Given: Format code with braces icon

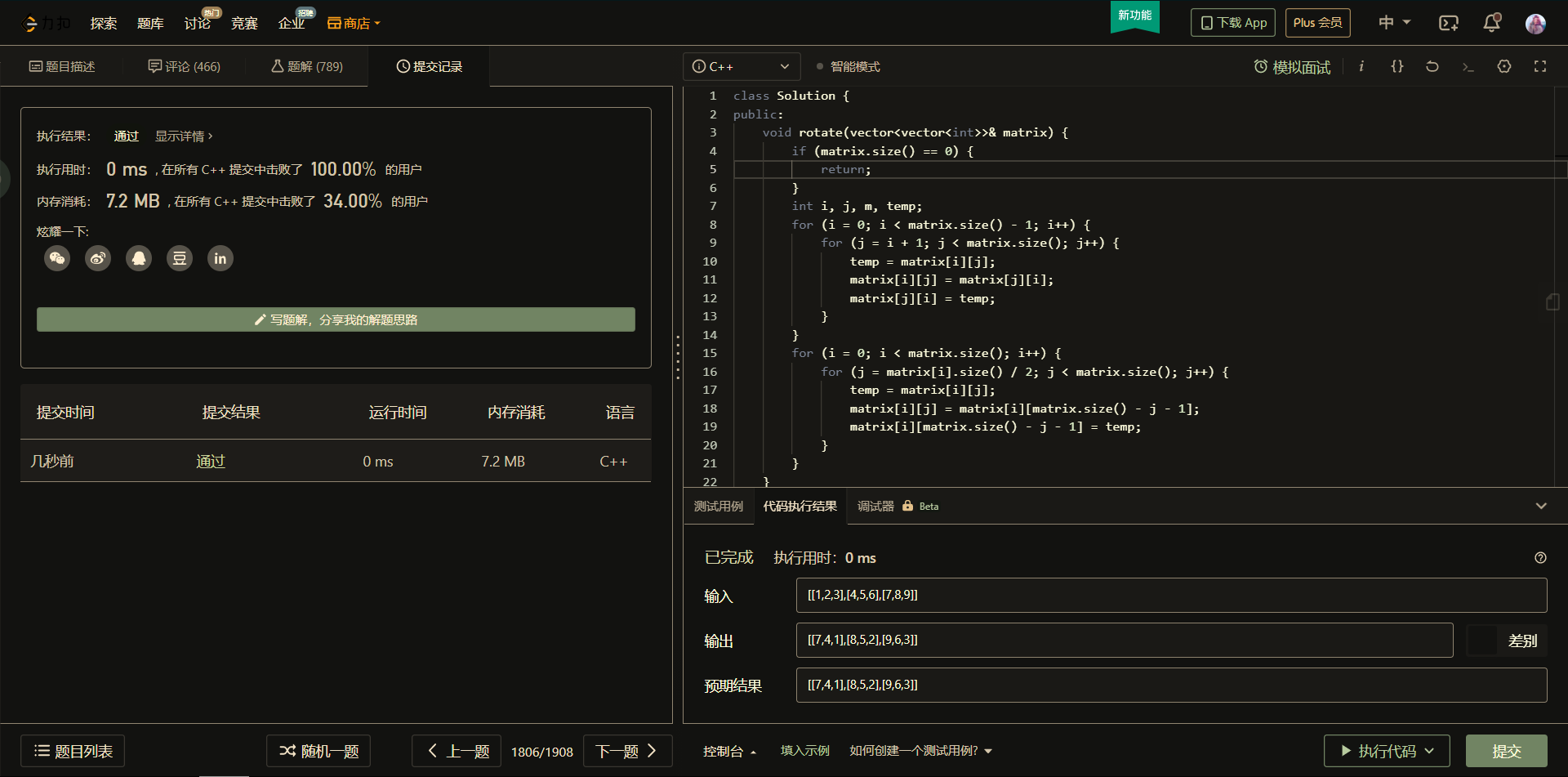Looking at the screenshot, I should [1397, 66].
